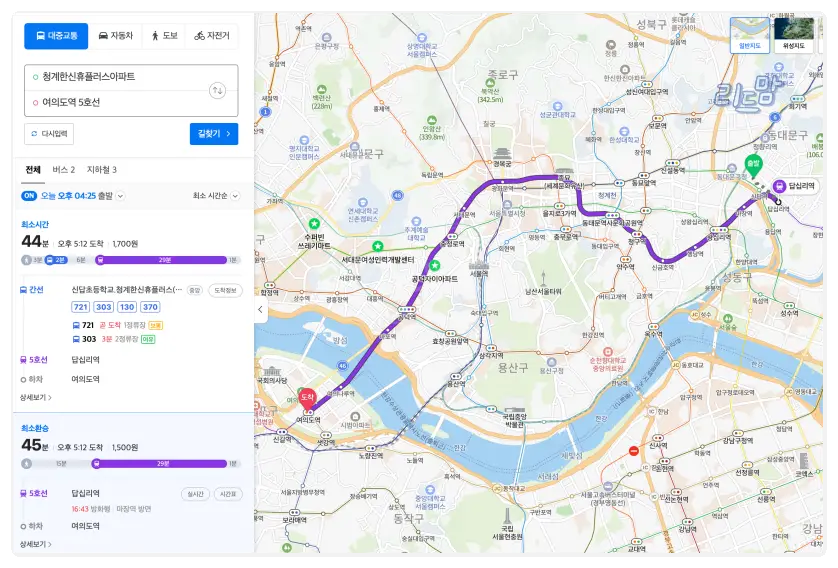Swap origin and destination with arrows icon

pos(218,90)
